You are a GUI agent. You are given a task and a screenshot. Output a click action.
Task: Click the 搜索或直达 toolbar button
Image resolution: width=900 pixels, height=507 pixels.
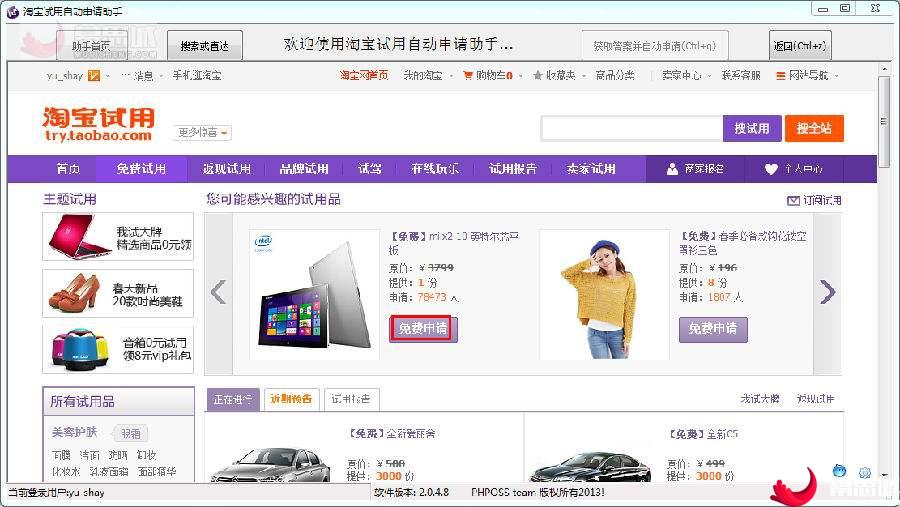click(204, 45)
